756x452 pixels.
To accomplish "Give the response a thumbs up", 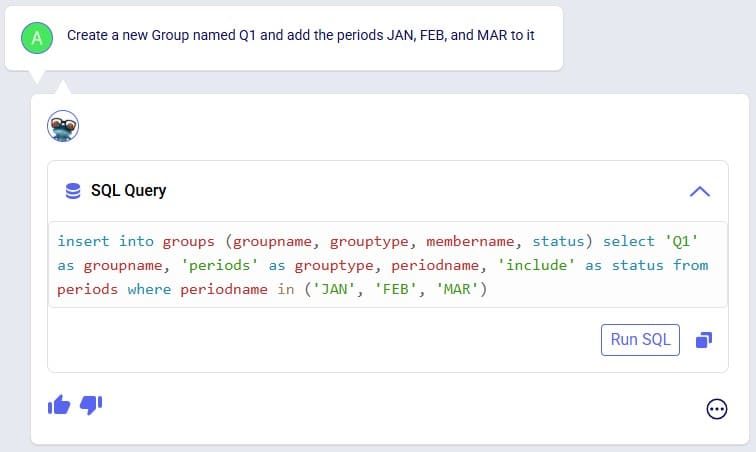I will pos(59,405).
